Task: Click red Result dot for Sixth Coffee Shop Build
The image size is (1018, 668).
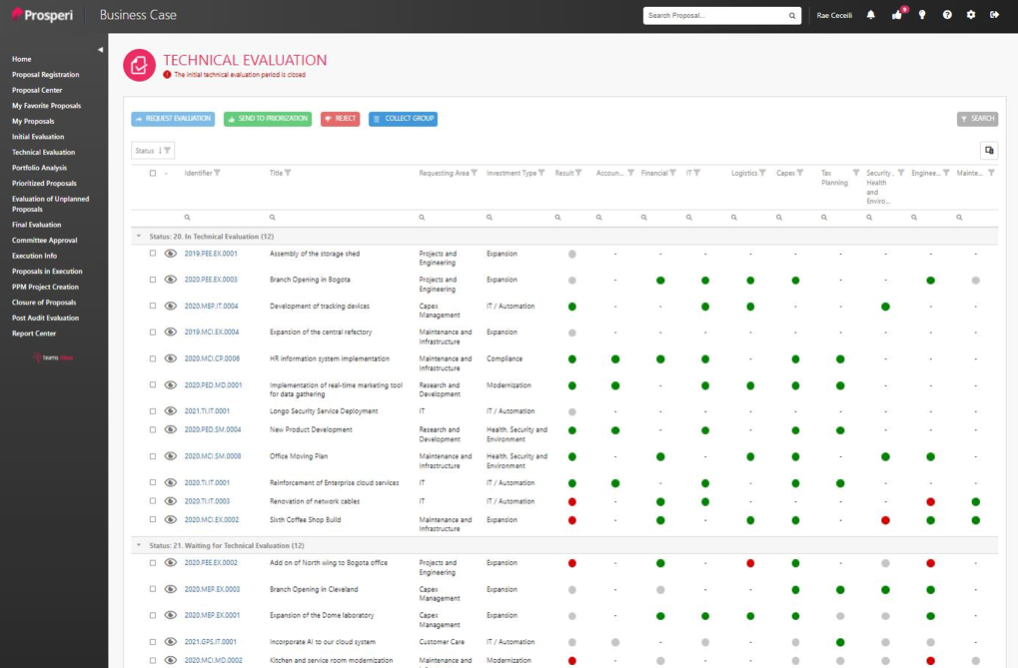Action: click(572, 520)
